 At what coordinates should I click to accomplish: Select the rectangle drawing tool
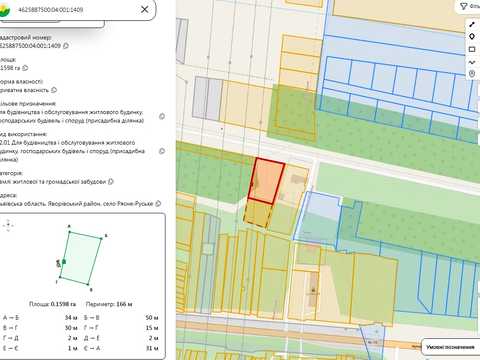(x=472, y=49)
